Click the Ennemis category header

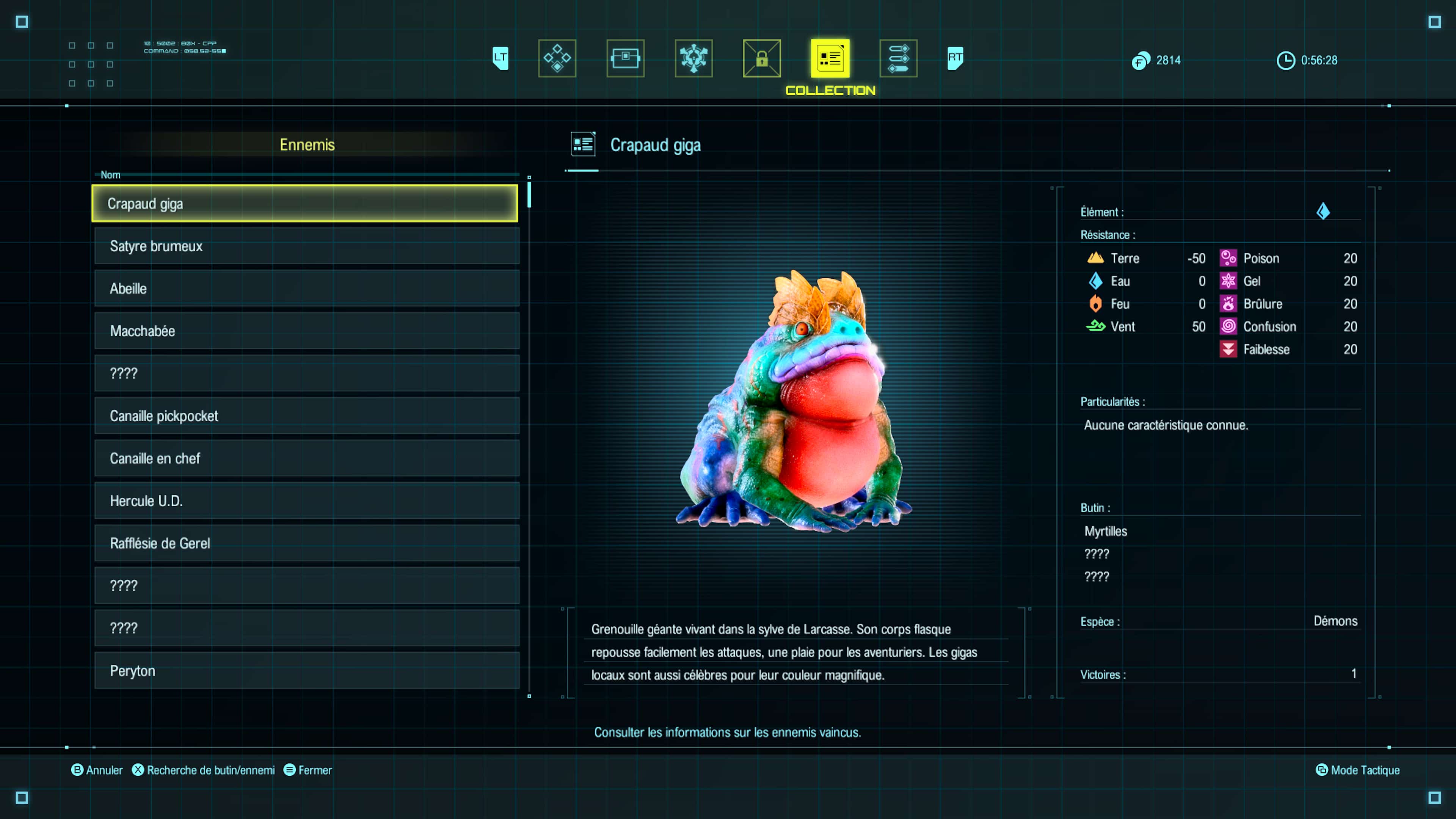307,145
